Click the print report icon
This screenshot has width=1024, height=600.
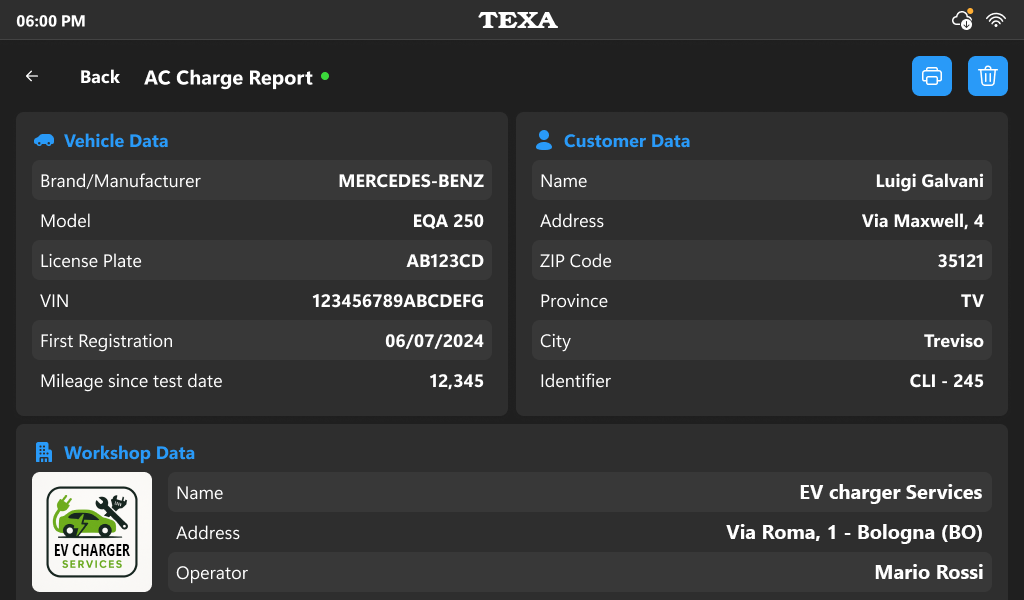[931, 76]
